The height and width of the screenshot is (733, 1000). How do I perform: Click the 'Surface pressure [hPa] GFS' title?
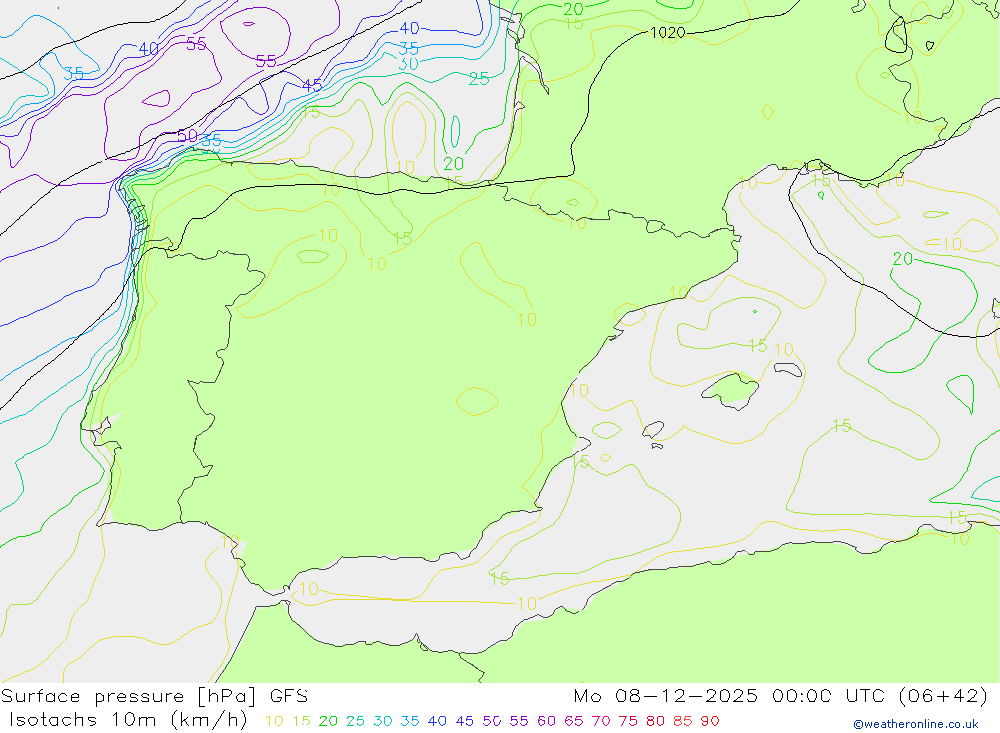pos(154,696)
